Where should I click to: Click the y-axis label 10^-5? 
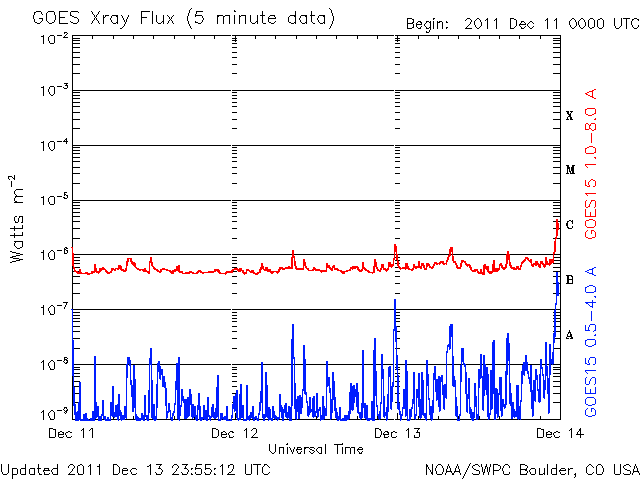(54, 200)
